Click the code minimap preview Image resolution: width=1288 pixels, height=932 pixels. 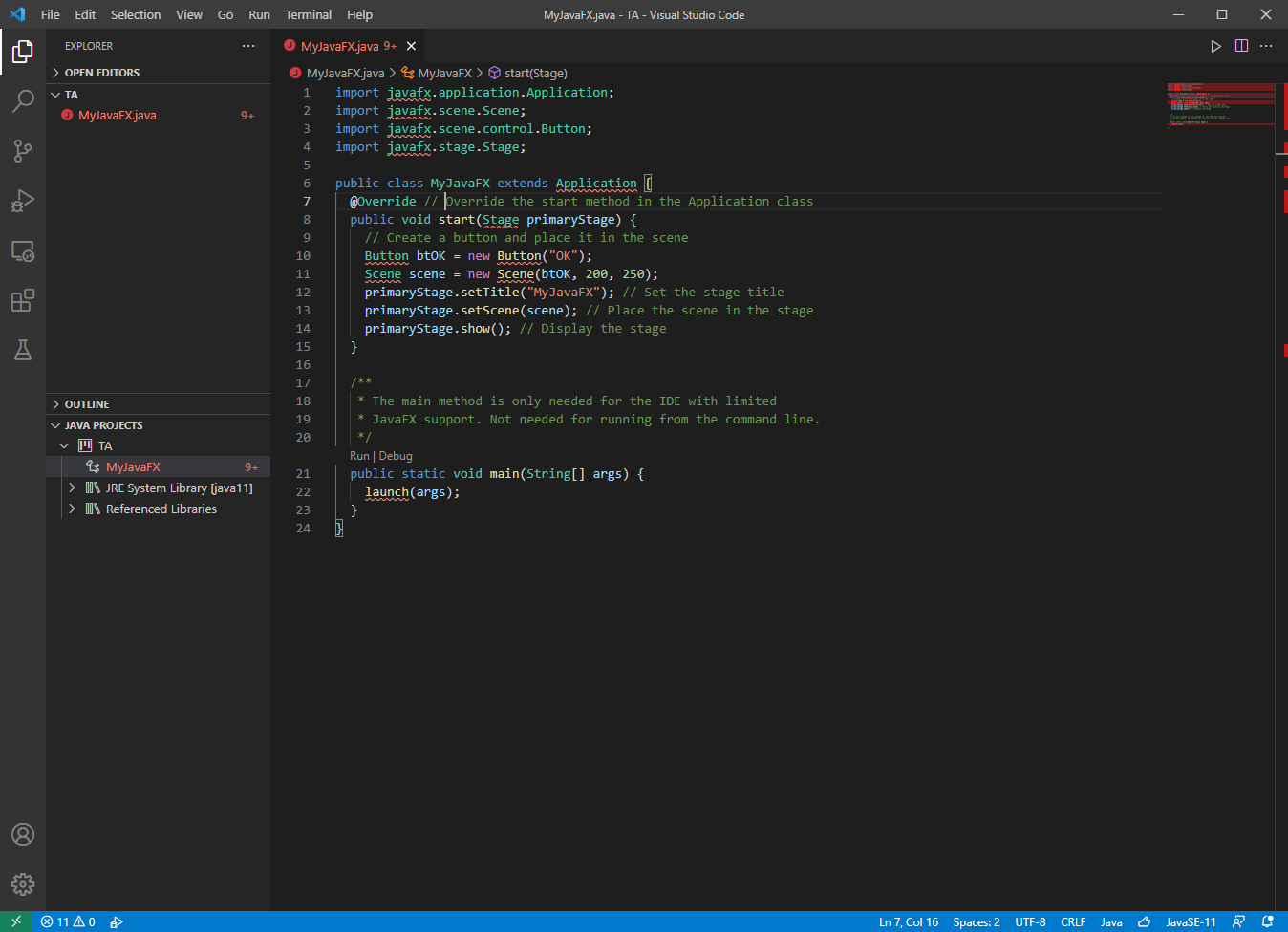pos(1221,104)
